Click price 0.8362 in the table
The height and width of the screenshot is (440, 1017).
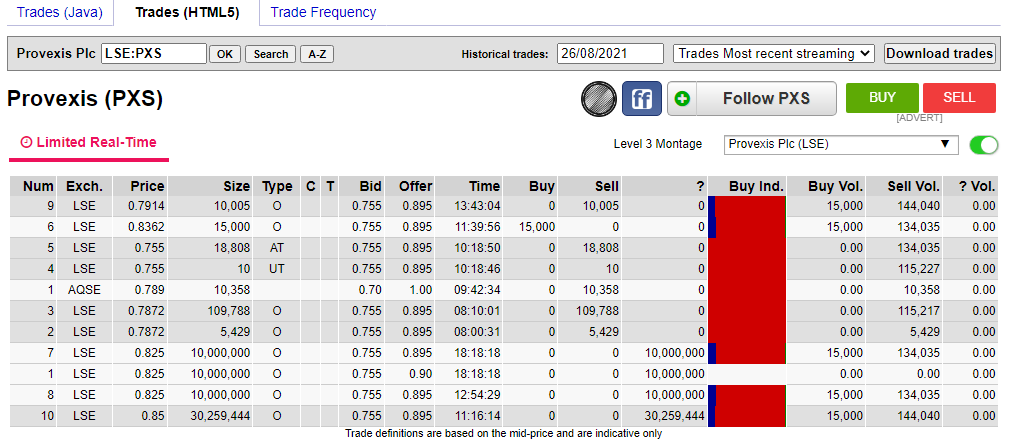tap(149, 227)
